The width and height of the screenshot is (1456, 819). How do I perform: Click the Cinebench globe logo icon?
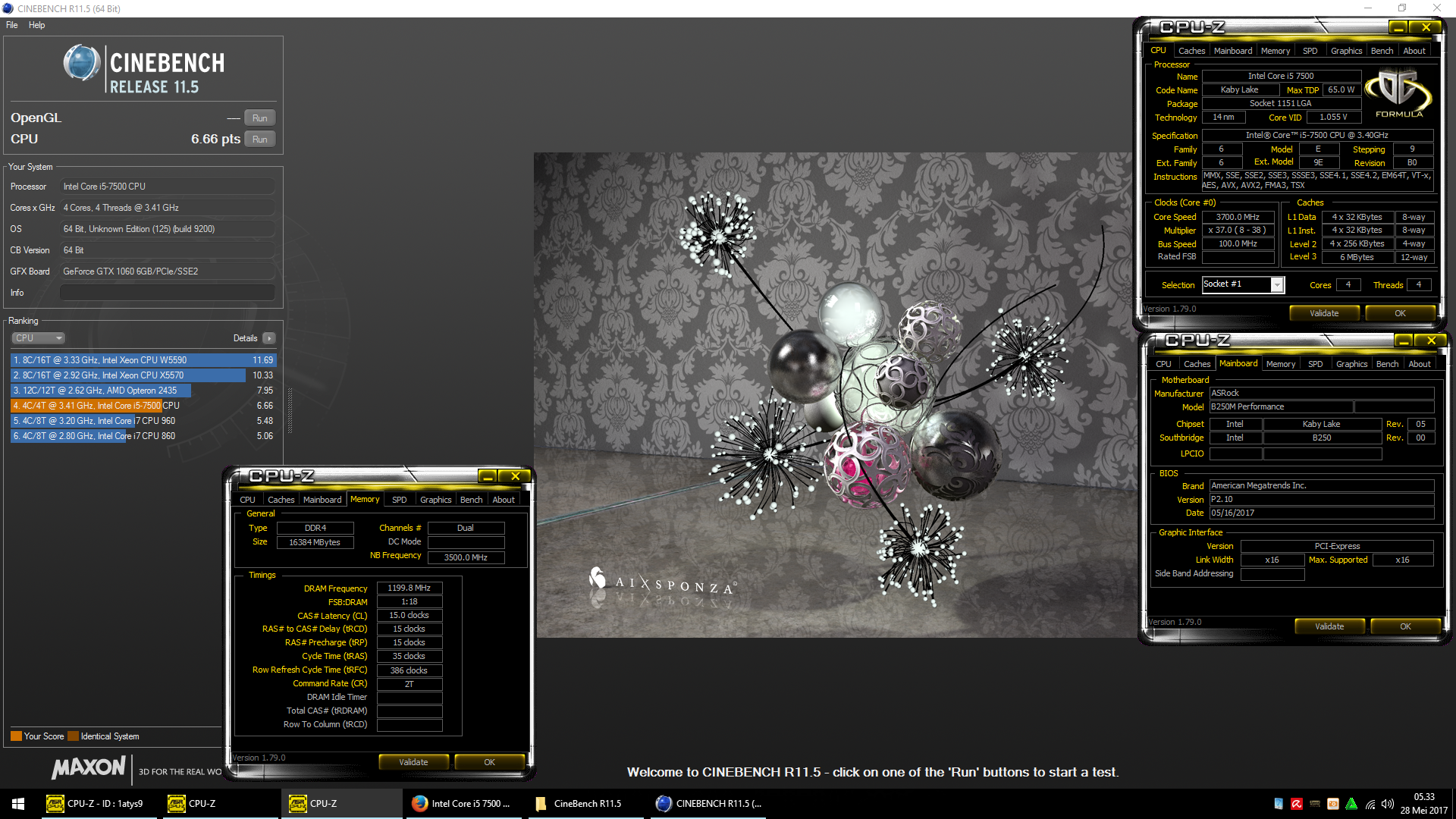tap(82, 64)
